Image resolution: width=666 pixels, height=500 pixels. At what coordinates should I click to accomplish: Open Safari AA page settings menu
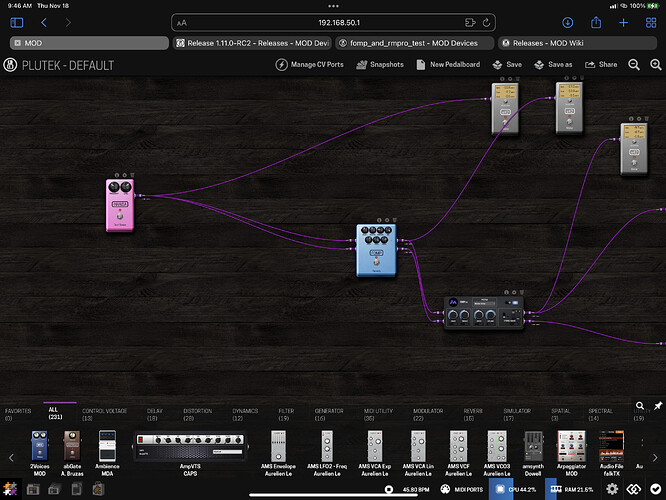tap(182, 23)
